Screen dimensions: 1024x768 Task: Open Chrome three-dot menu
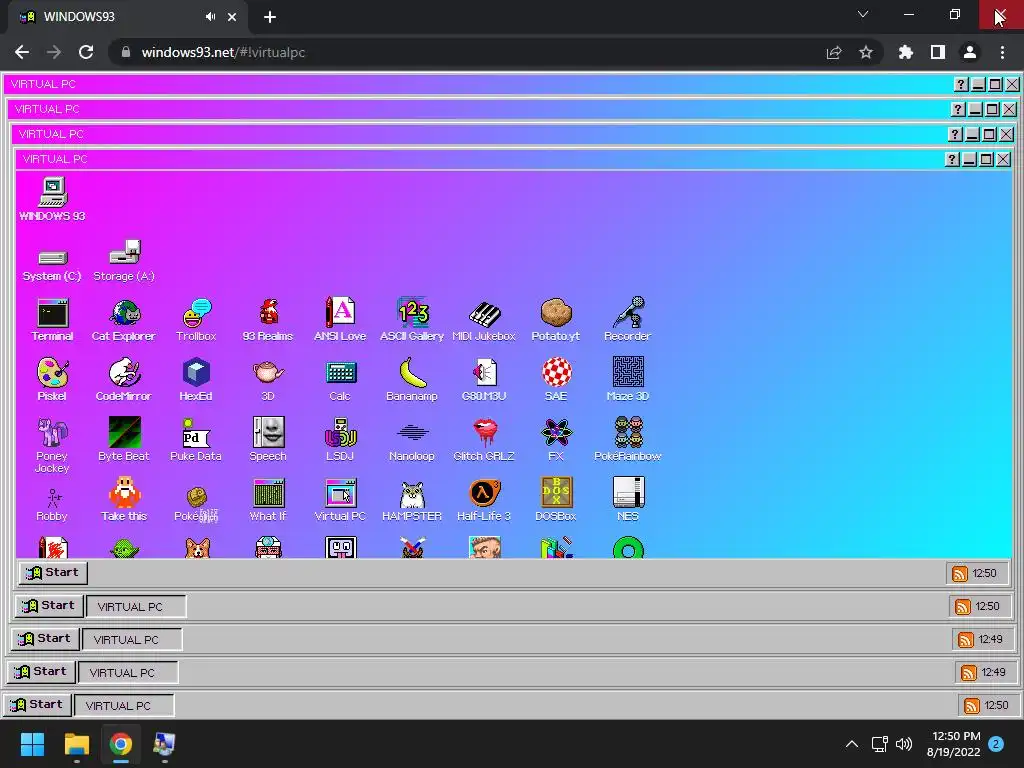click(x=1002, y=52)
